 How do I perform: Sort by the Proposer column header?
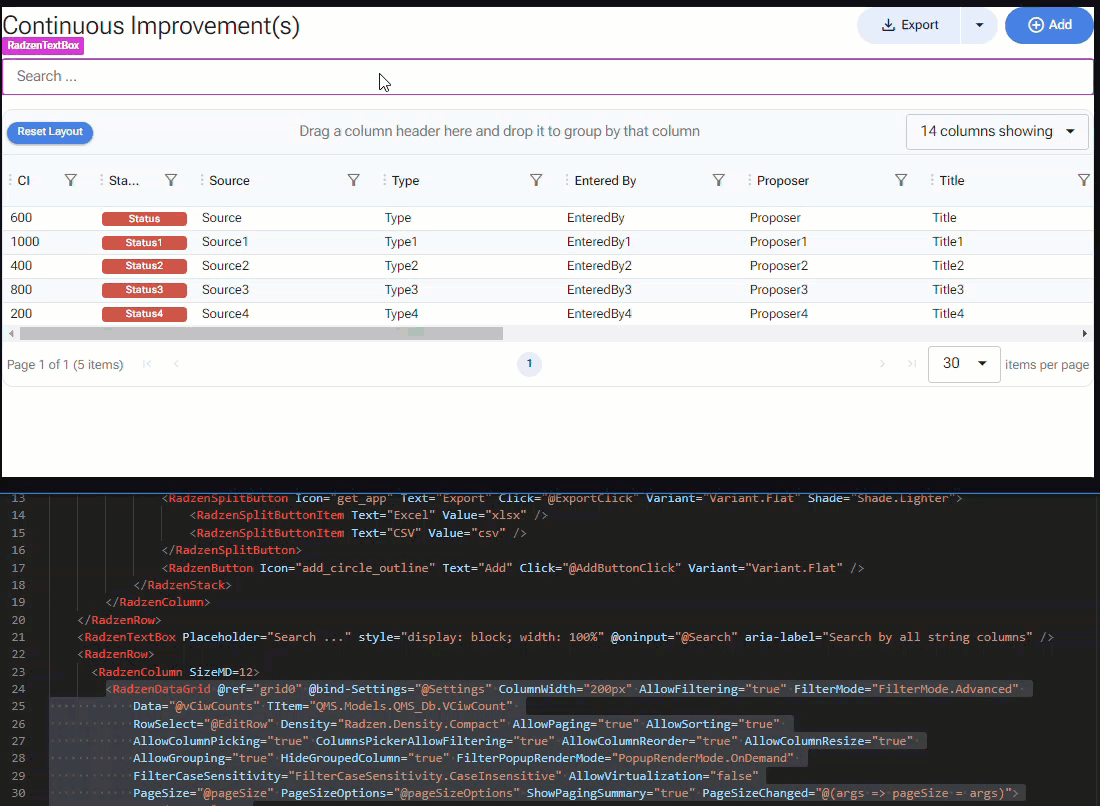[x=783, y=180]
